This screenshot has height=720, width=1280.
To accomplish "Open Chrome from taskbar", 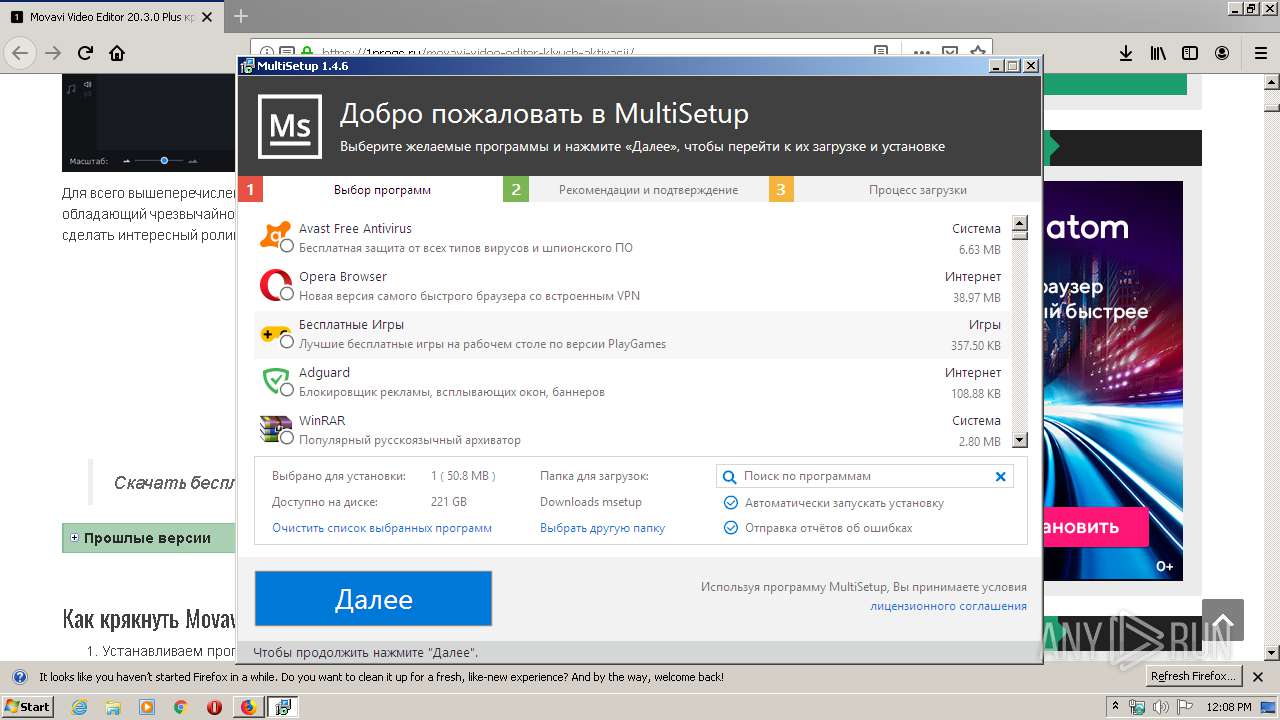I will (180, 707).
